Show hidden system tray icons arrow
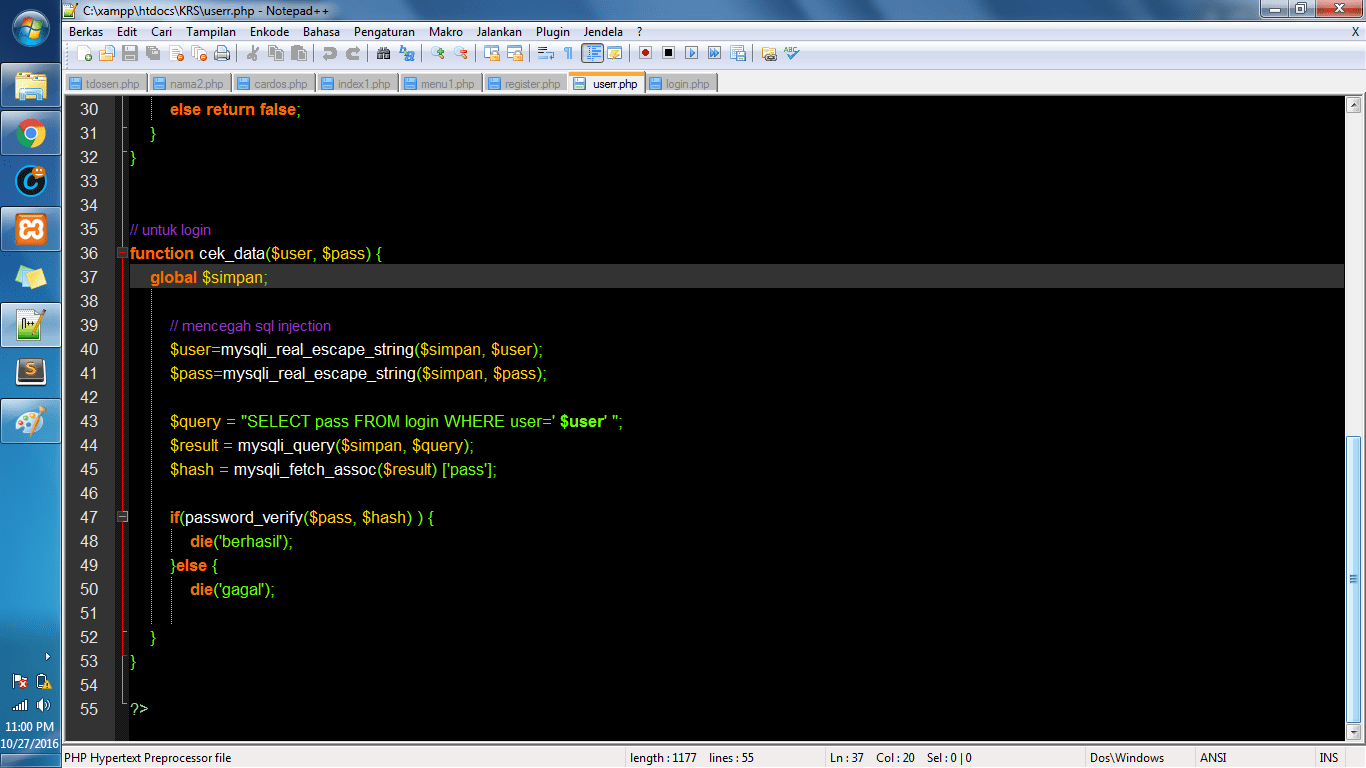This screenshot has width=1366, height=768. pos(48,657)
